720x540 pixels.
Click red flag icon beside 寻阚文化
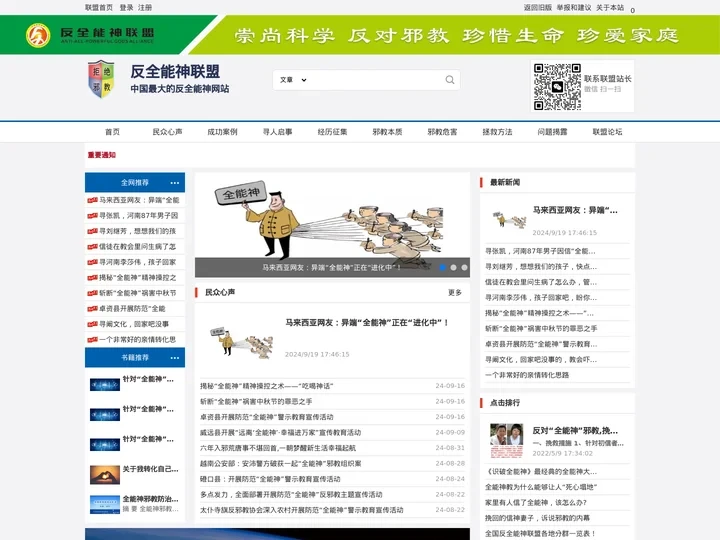click(93, 324)
